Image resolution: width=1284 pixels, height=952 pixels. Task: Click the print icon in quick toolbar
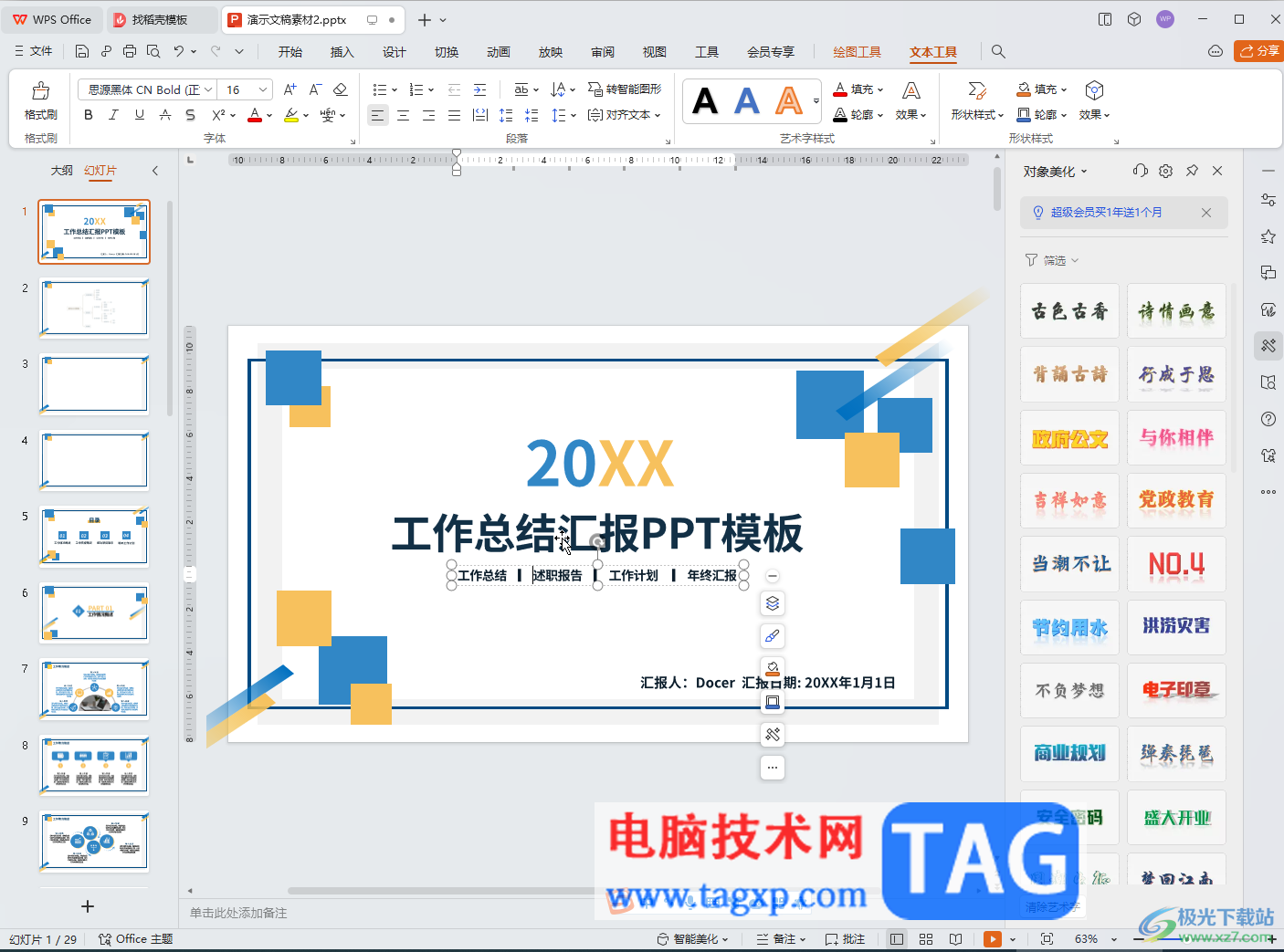(x=130, y=51)
